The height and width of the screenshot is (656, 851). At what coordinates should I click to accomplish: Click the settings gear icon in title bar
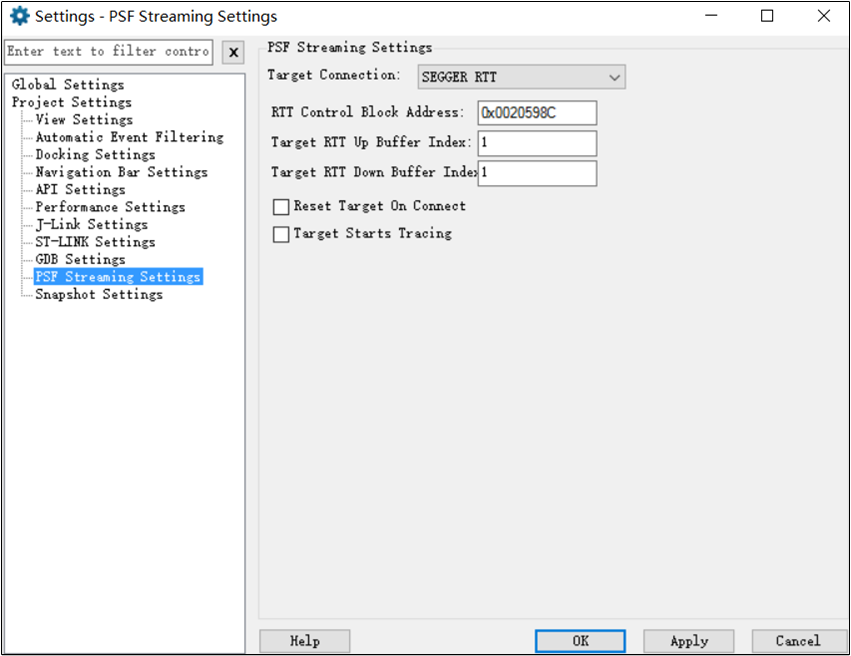tap(19, 17)
